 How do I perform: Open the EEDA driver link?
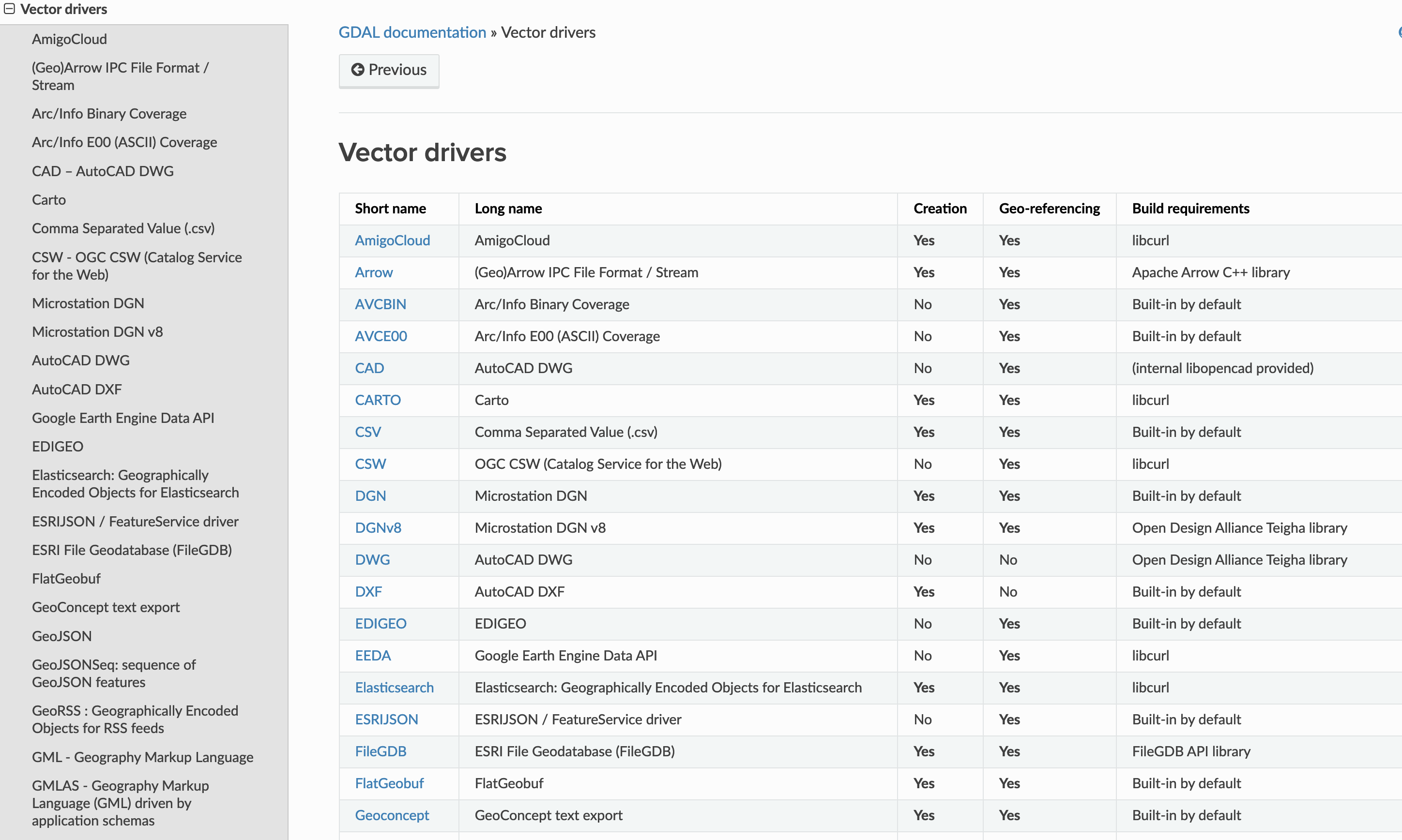point(373,656)
